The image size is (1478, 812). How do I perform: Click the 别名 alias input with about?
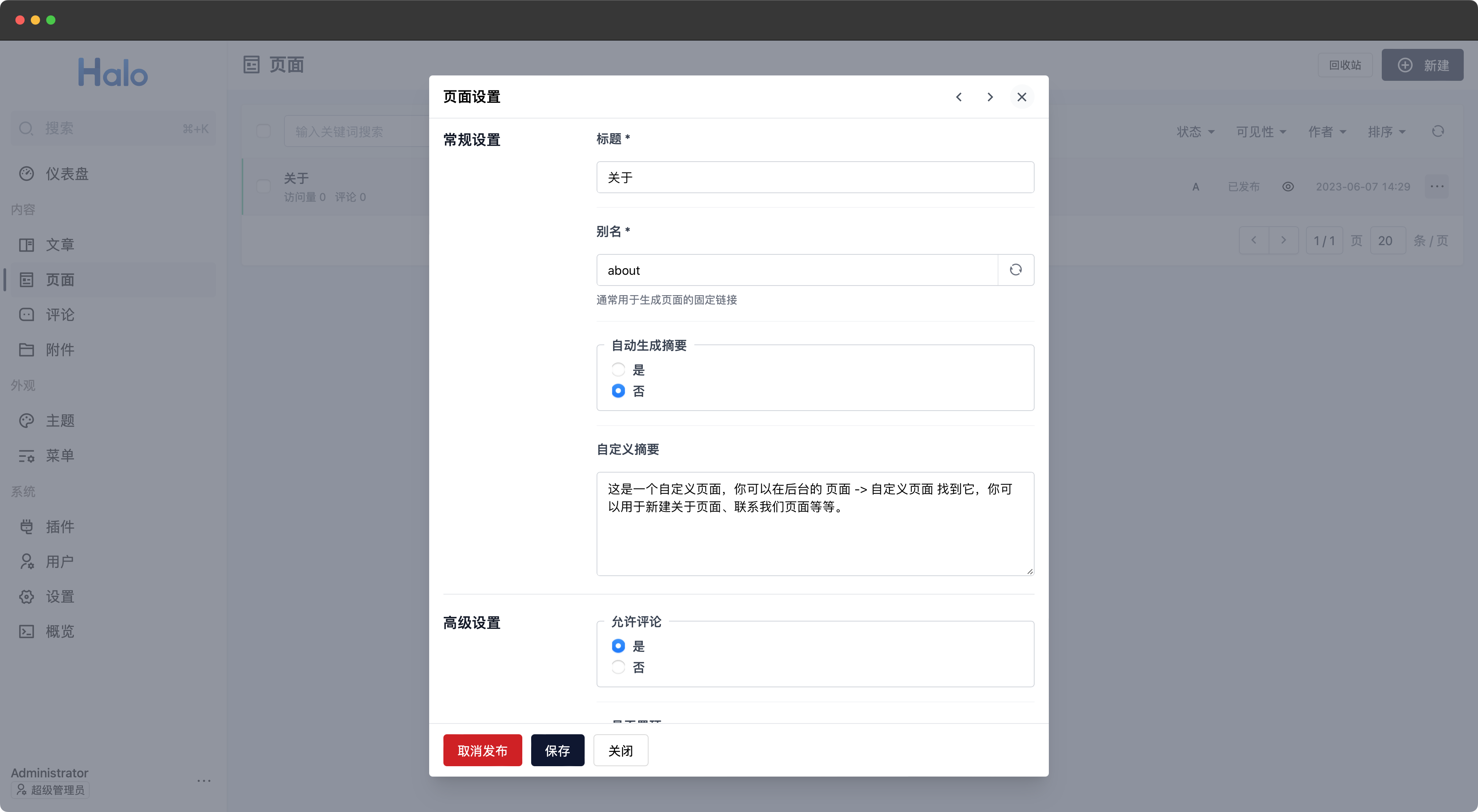797,270
